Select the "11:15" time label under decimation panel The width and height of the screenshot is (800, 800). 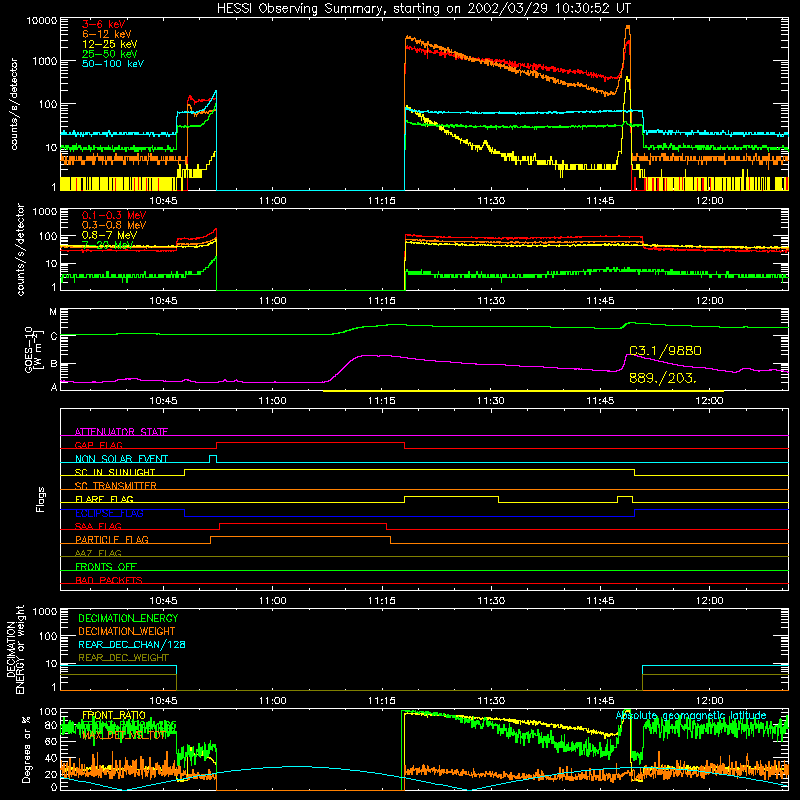pos(382,701)
